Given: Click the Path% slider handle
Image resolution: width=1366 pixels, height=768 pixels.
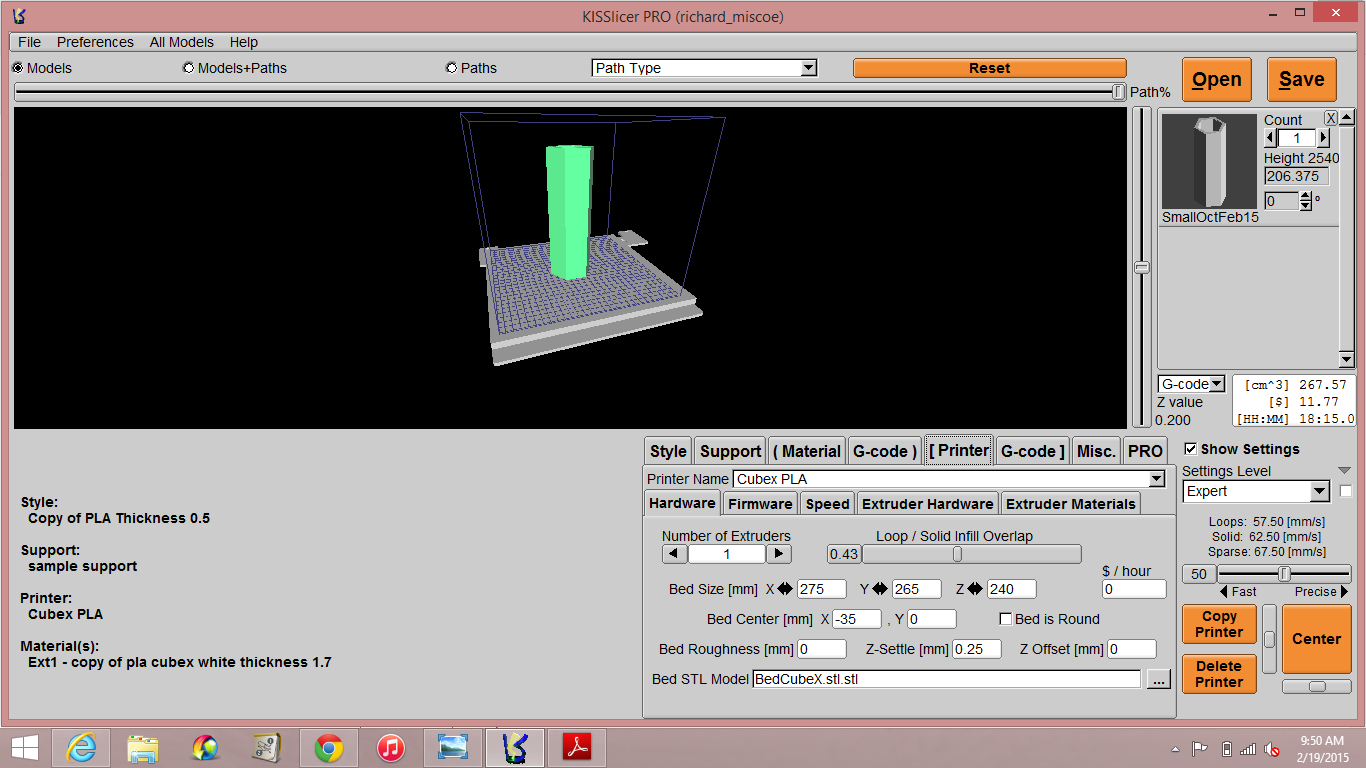Looking at the screenshot, I should tap(1118, 92).
